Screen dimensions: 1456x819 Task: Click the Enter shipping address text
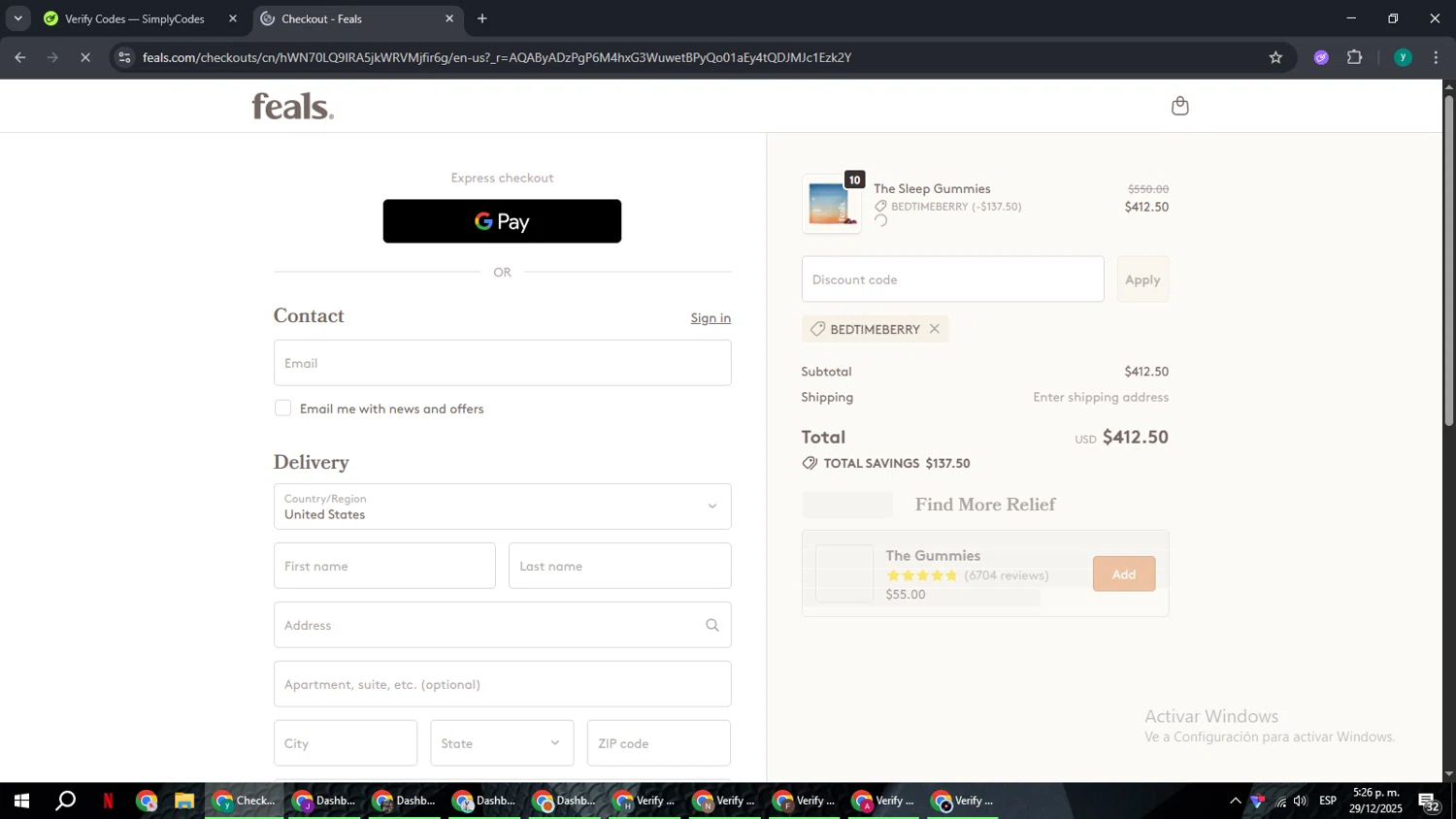click(x=1101, y=397)
